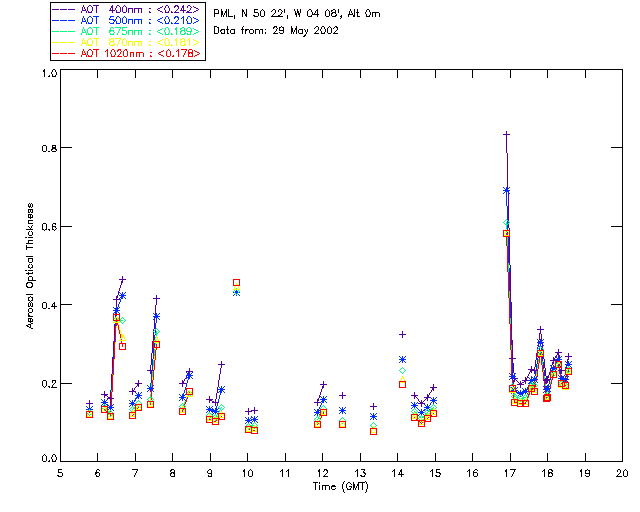This screenshot has height=512, width=640.
Task: Click the 'Time (GMT)' x-axis title
Action: click(342, 487)
